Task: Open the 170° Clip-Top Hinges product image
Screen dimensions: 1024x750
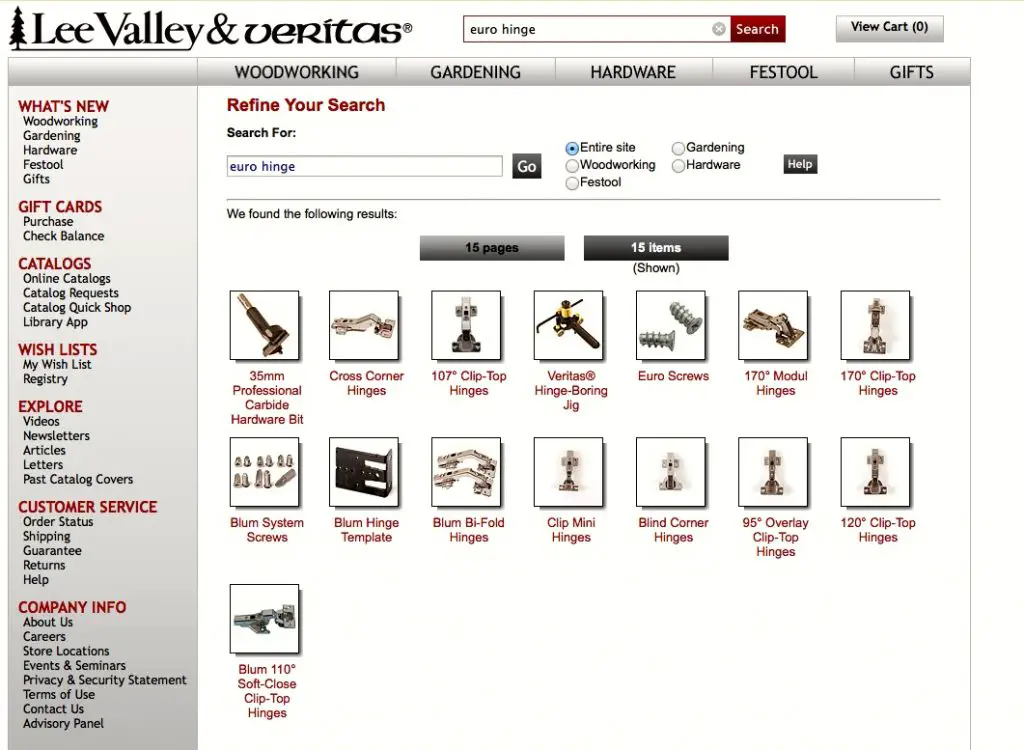Action: click(x=875, y=325)
